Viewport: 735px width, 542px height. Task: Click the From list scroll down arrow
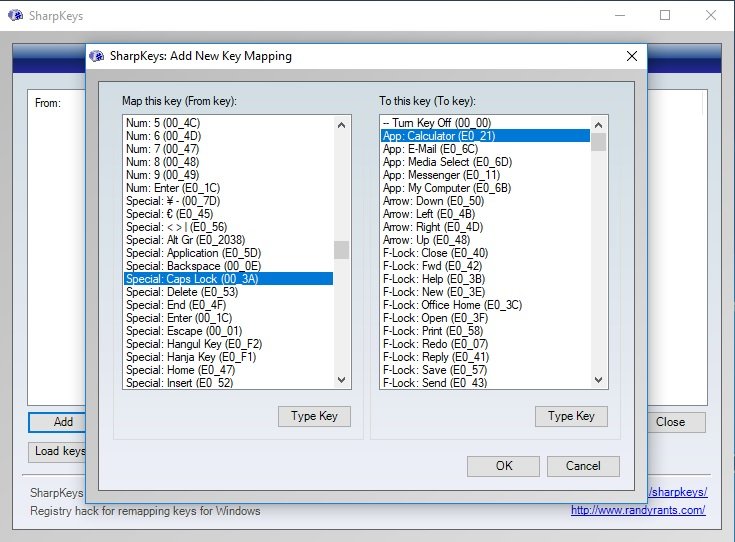coord(341,380)
